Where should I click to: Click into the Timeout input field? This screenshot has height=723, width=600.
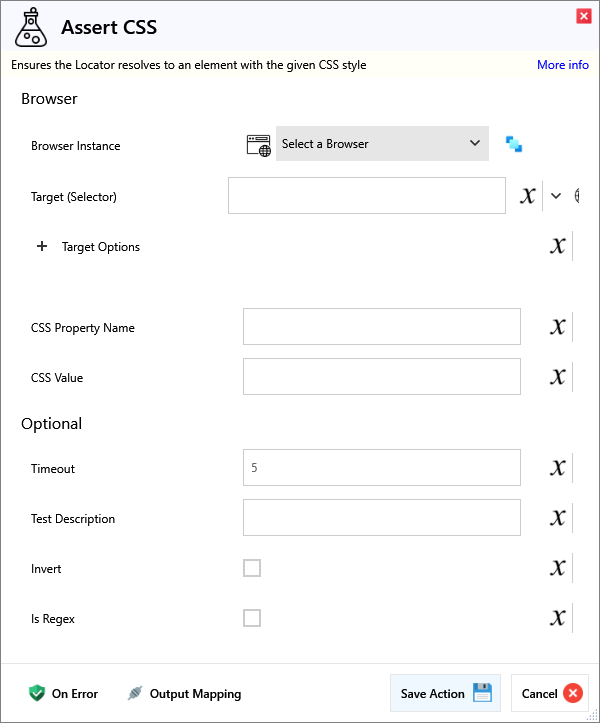pyautogui.click(x=381, y=468)
